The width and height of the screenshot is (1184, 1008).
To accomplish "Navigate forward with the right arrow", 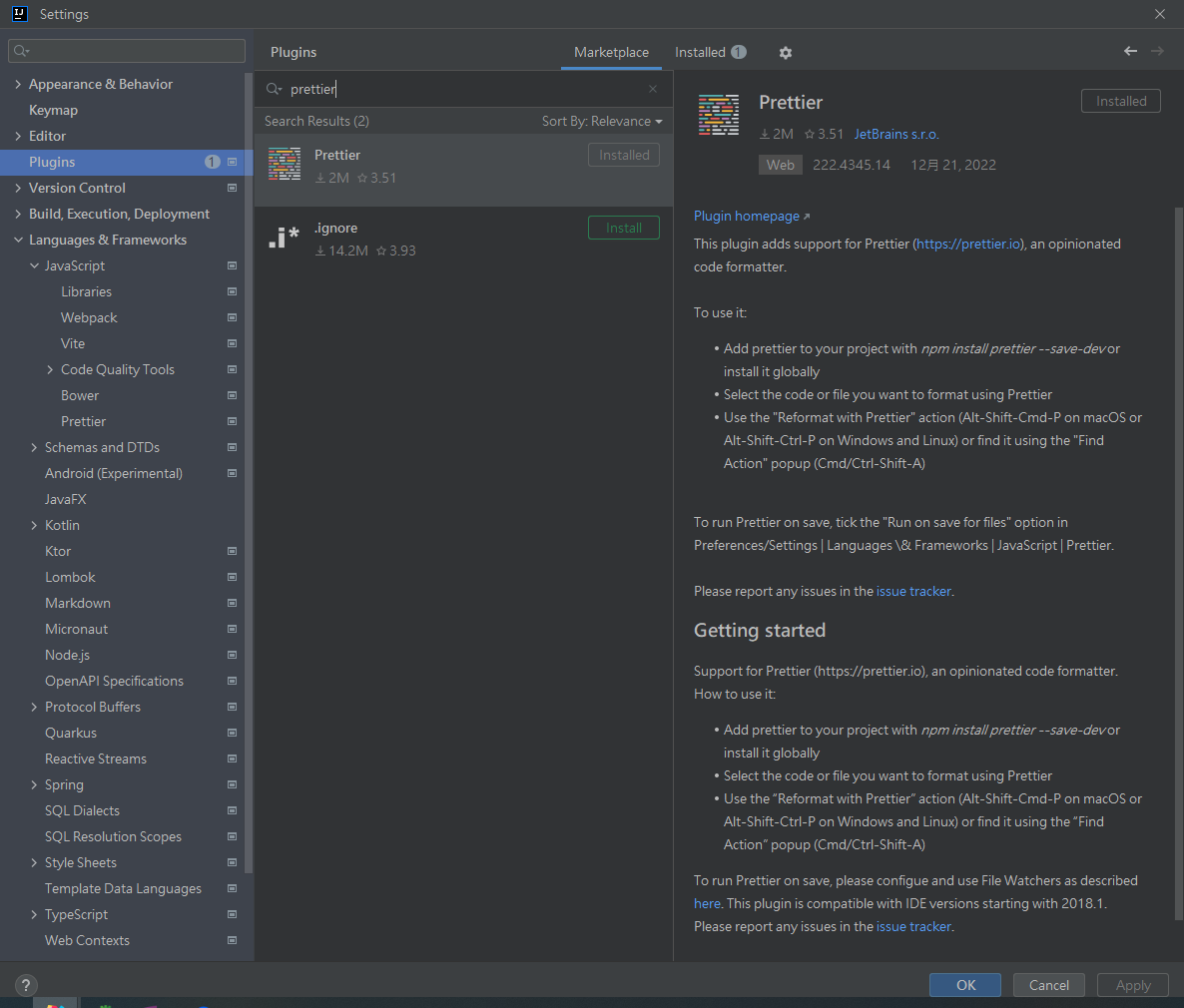I will click(1157, 51).
